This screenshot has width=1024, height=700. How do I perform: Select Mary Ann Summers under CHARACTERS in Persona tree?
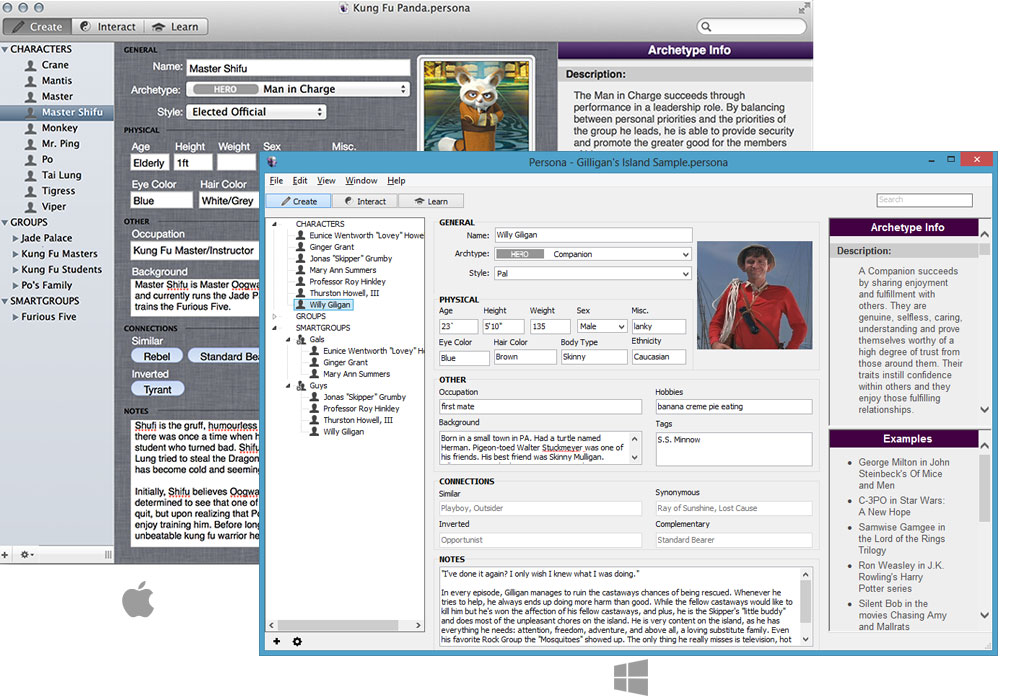coord(342,270)
